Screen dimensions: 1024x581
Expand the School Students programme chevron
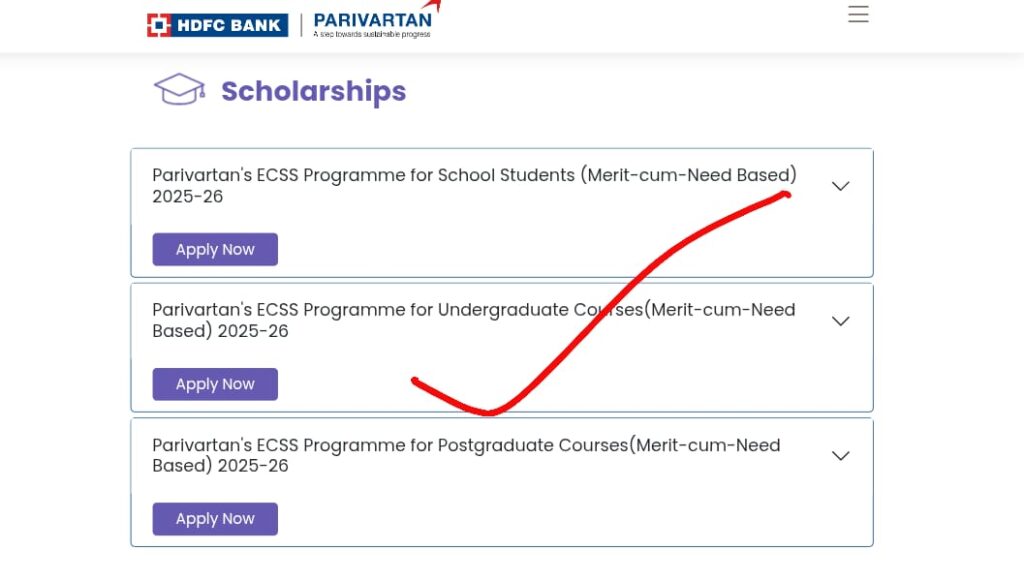click(x=840, y=186)
